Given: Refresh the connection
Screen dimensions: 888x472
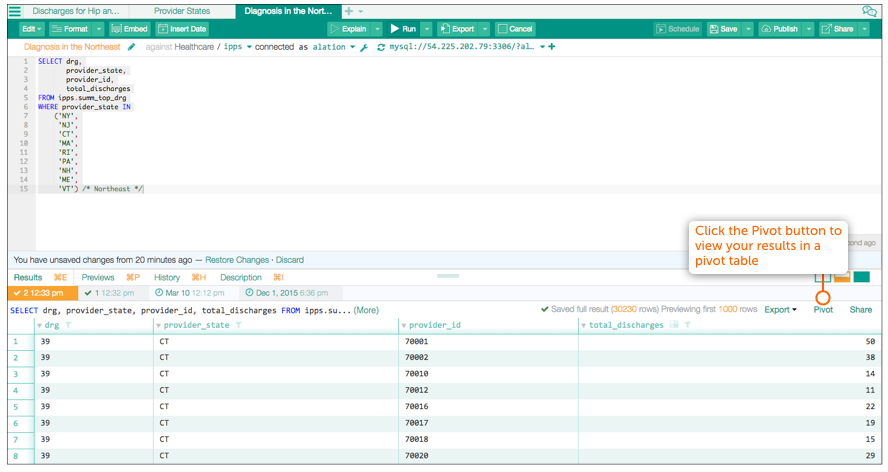Looking at the screenshot, I should [x=381, y=48].
